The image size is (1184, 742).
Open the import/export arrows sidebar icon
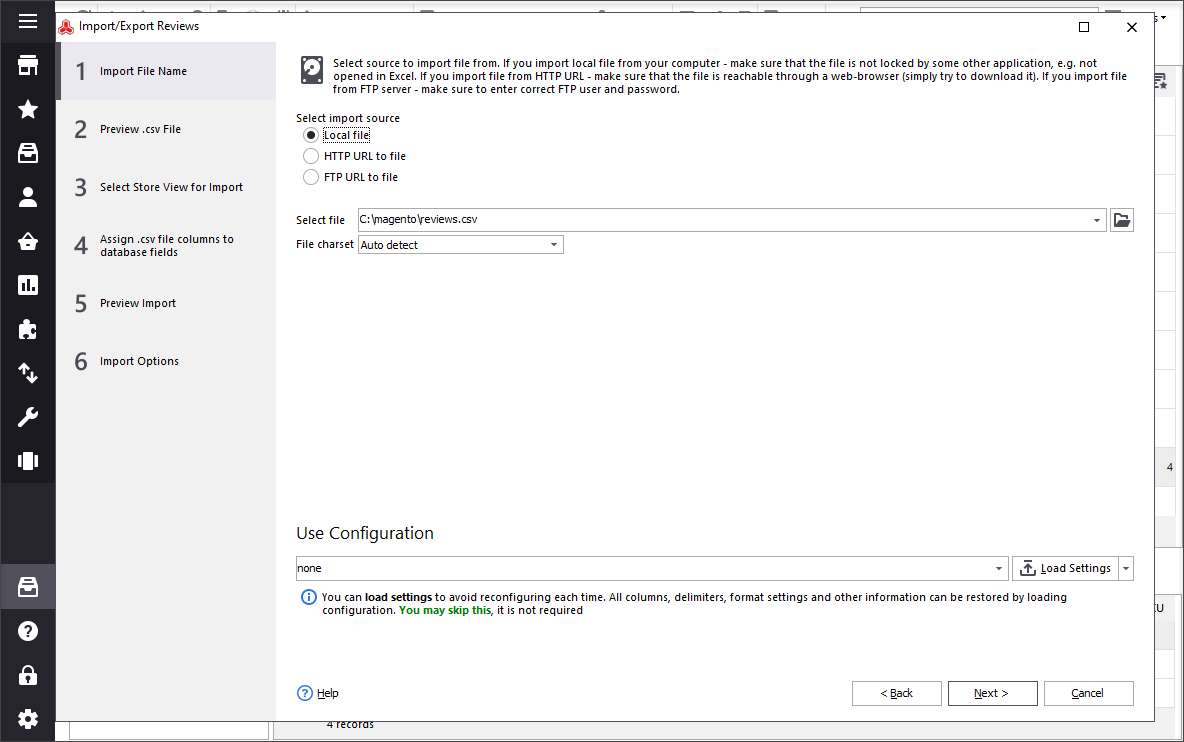28,373
